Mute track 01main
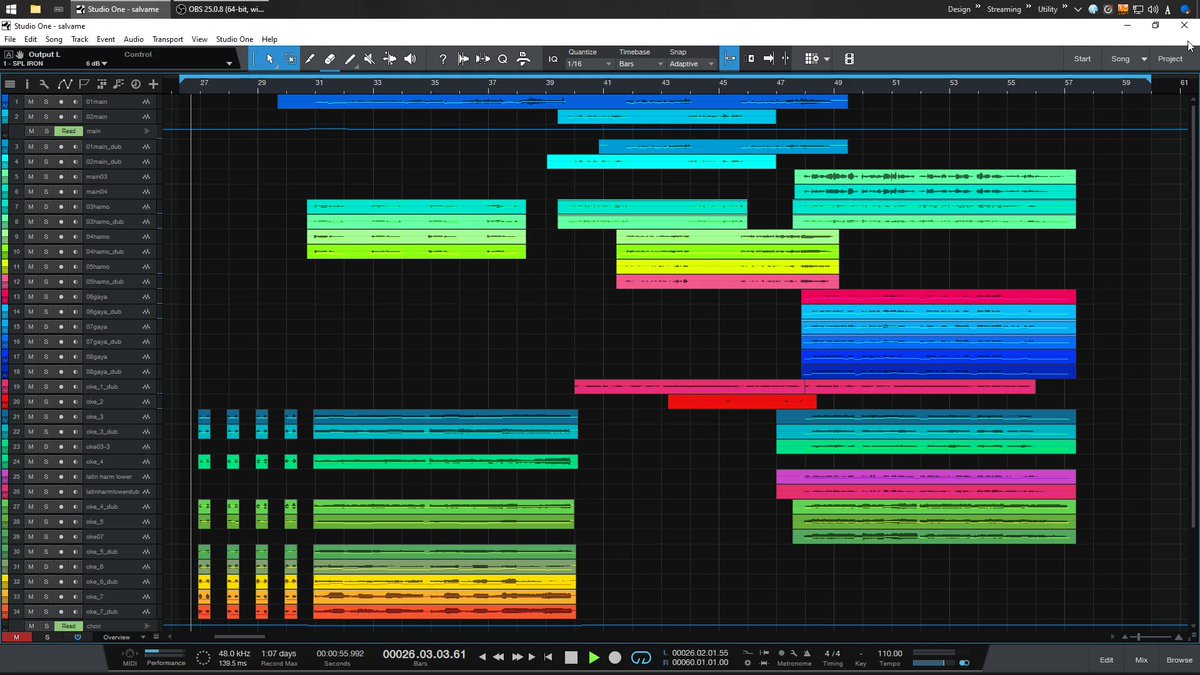Viewport: 1200px width, 675px height. point(31,102)
